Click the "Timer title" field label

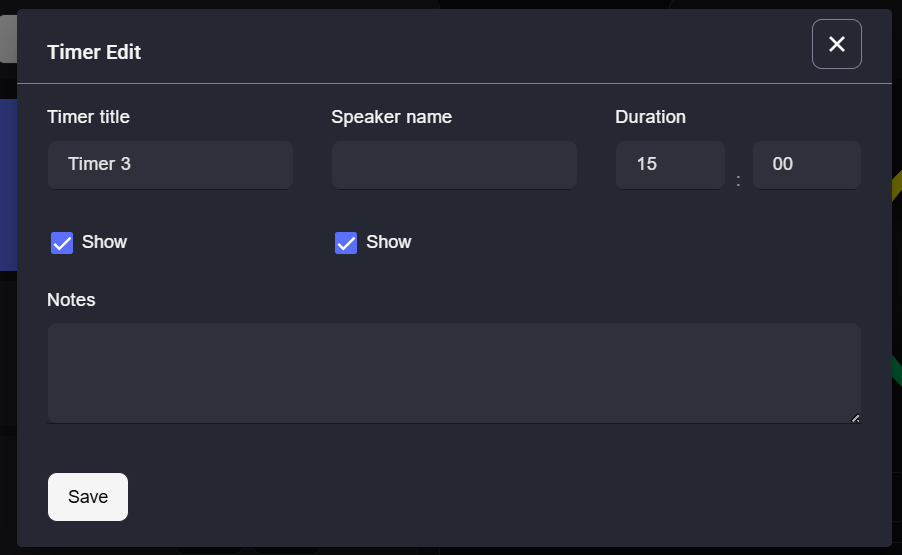pos(88,117)
